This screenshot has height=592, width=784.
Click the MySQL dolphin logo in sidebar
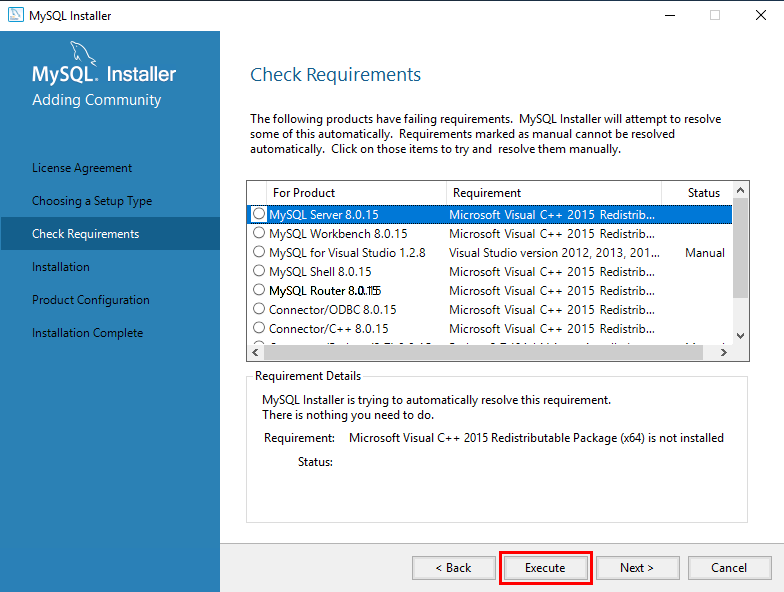[82, 53]
